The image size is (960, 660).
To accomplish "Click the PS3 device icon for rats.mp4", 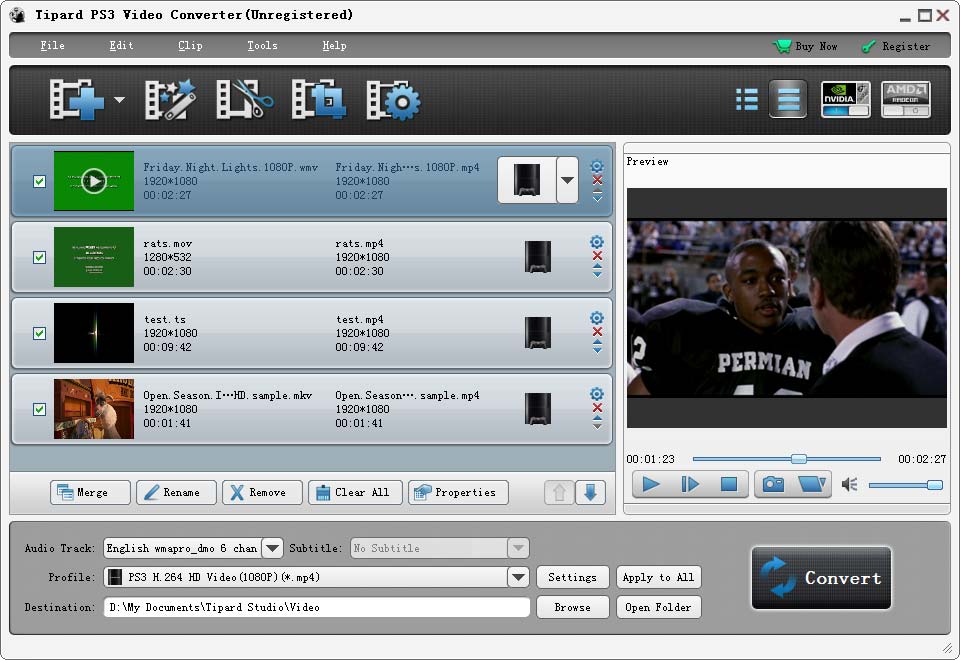I will coord(538,257).
